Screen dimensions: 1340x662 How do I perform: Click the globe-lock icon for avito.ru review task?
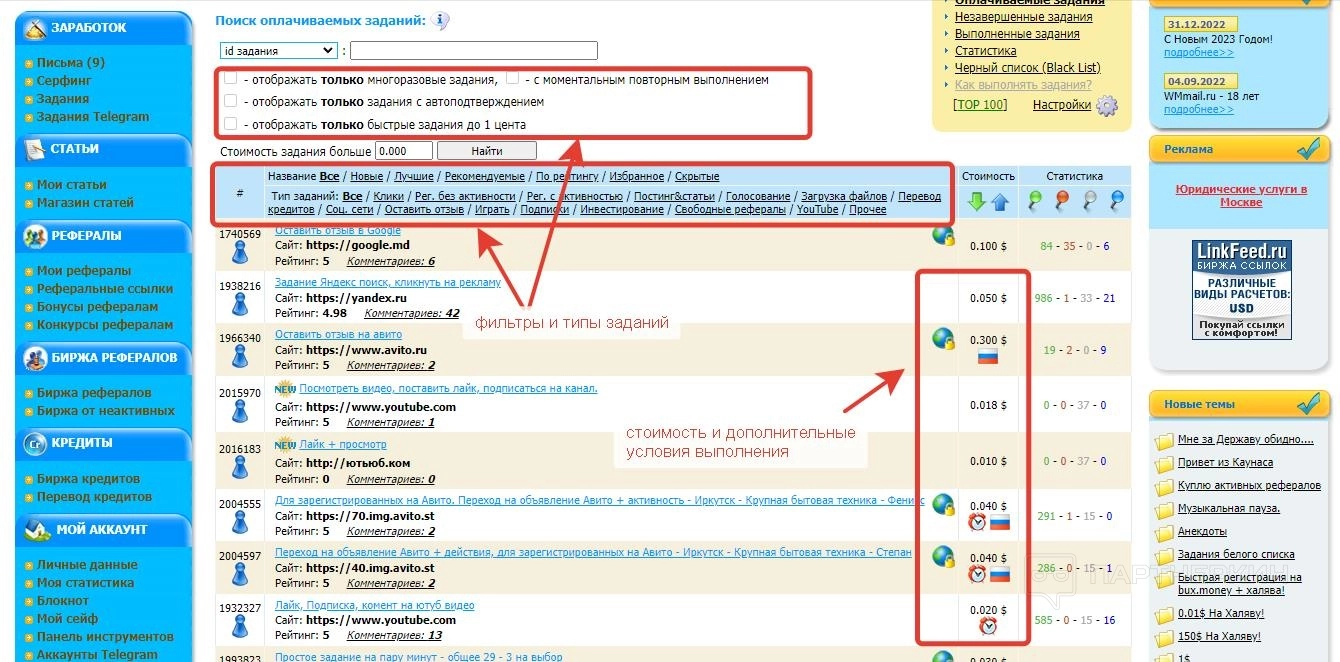[943, 338]
